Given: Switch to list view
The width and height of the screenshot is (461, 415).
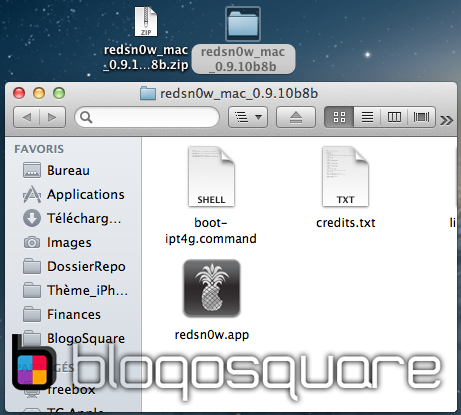Looking at the screenshot, I should (367, 117).
